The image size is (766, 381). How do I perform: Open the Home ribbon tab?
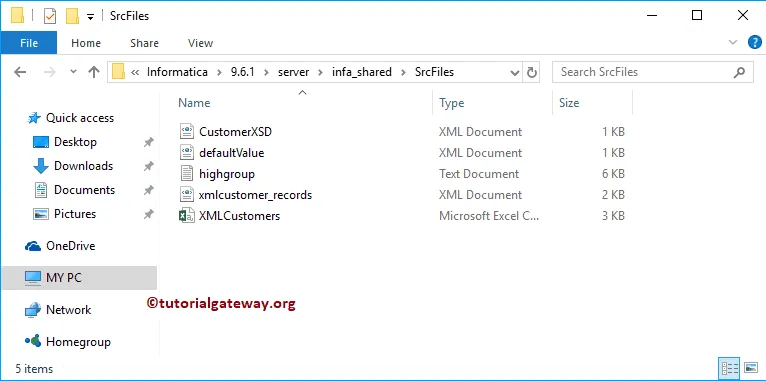coord(86,43)
